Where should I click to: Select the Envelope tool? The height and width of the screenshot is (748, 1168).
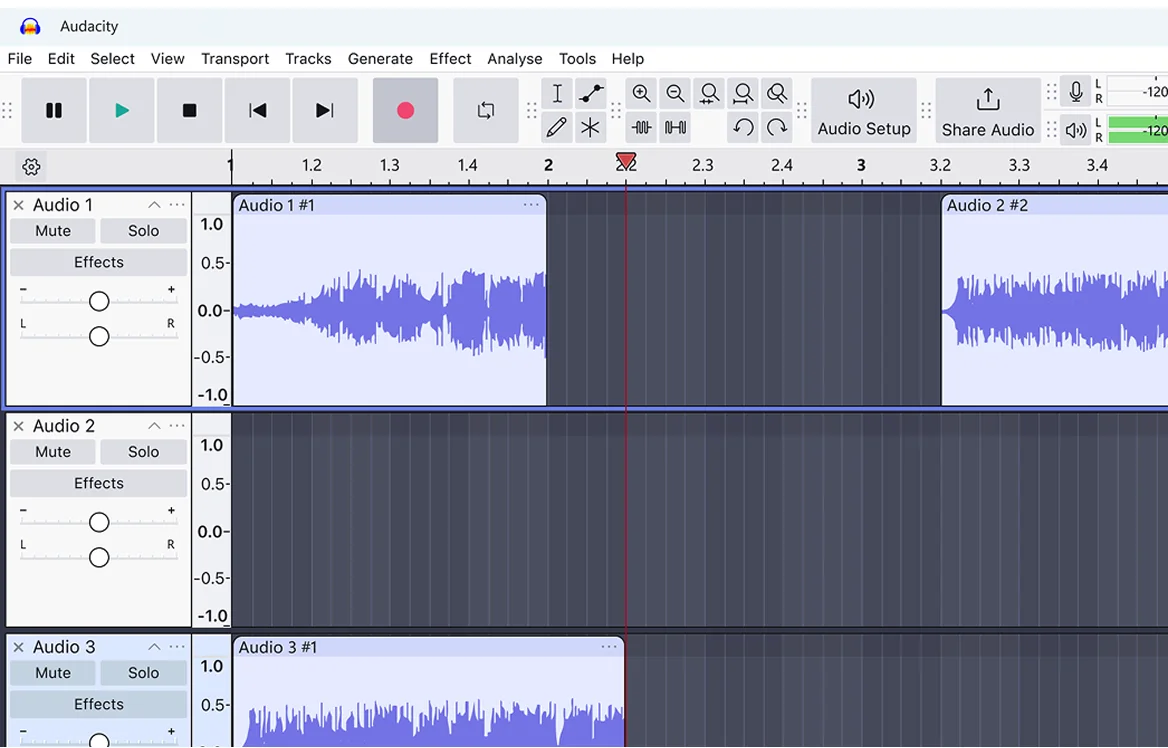click(x=591, y=93)
